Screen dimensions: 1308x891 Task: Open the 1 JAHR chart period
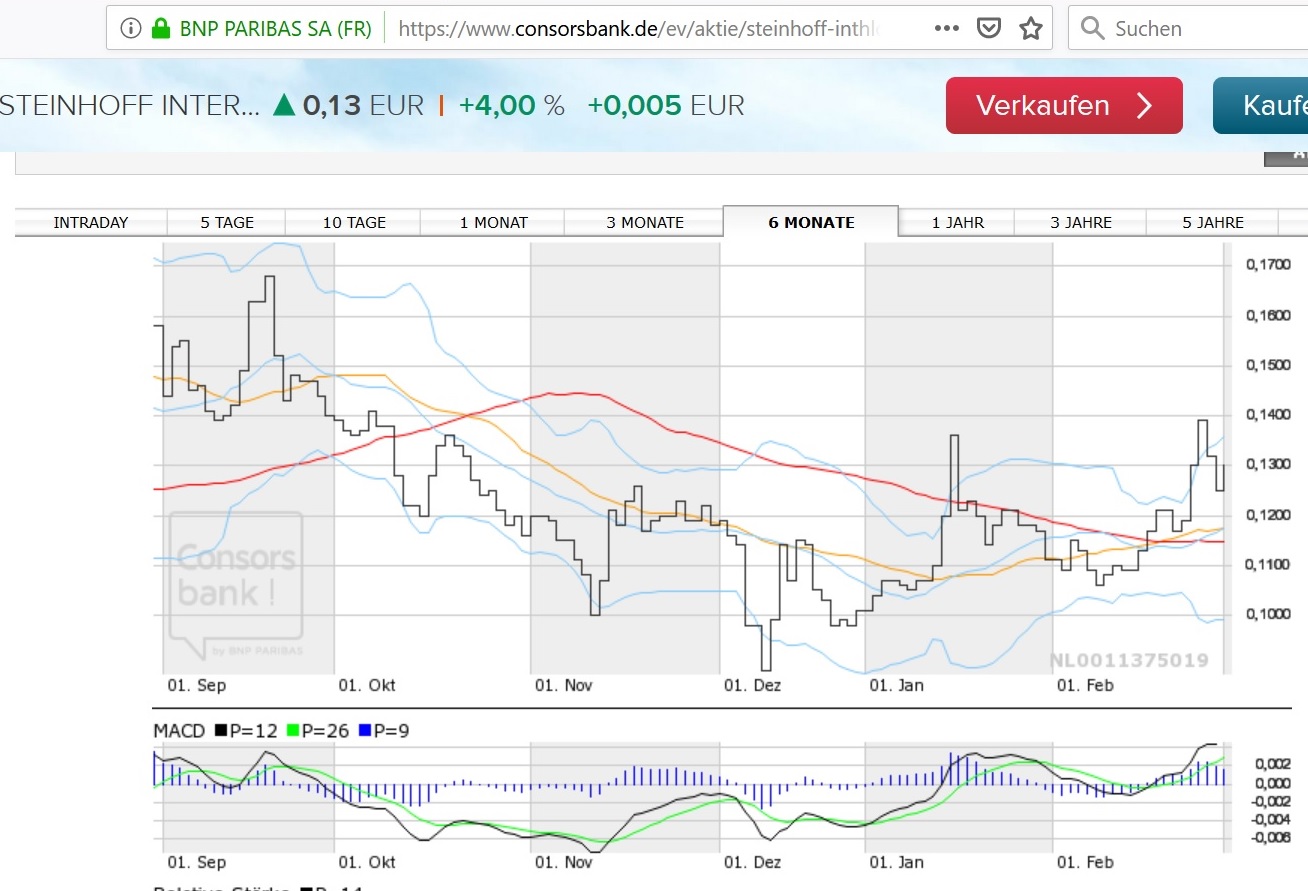tap(956, 222)
